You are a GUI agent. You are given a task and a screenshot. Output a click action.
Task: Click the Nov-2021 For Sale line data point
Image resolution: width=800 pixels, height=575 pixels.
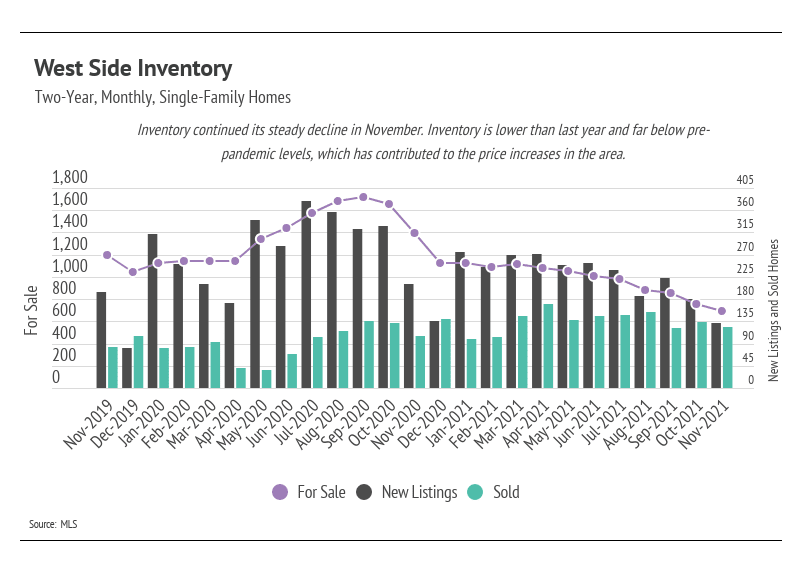click(x=722, y=311)
